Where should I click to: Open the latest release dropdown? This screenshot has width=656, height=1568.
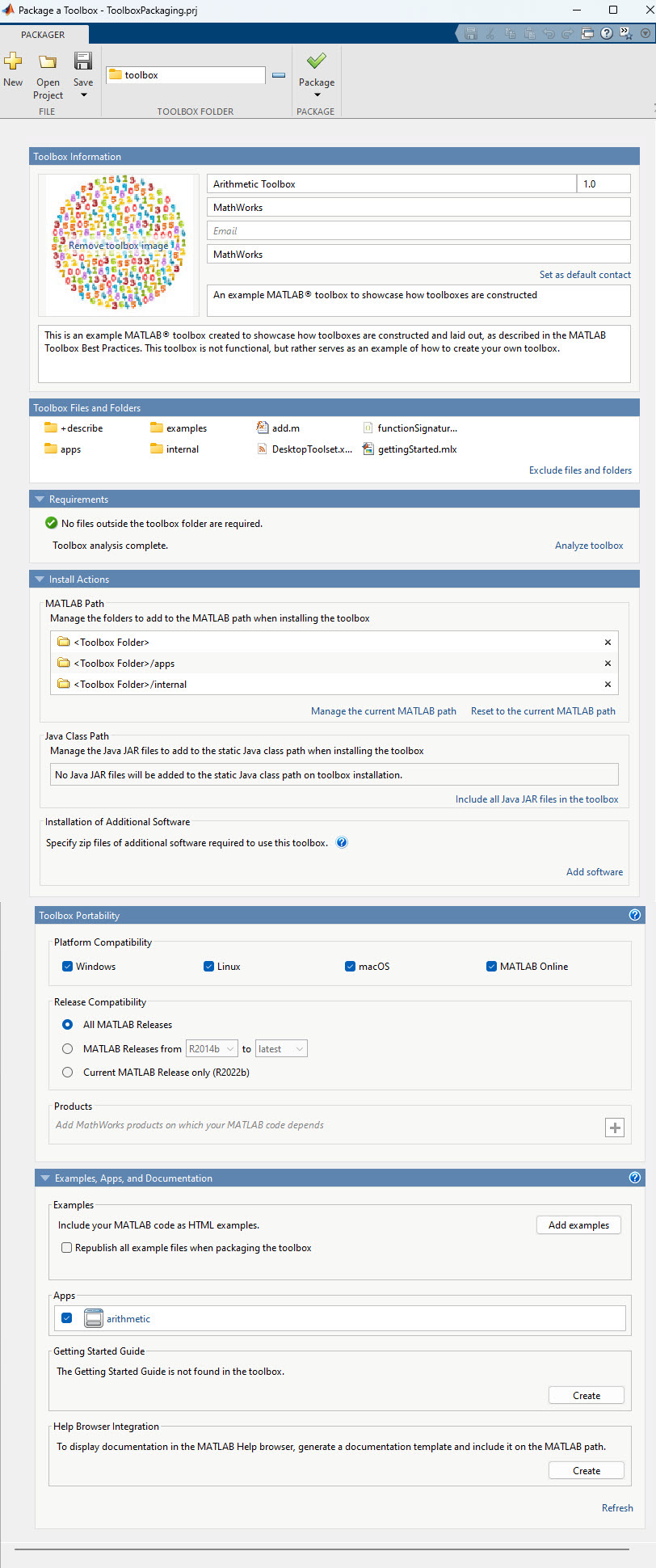[281, 1049]
